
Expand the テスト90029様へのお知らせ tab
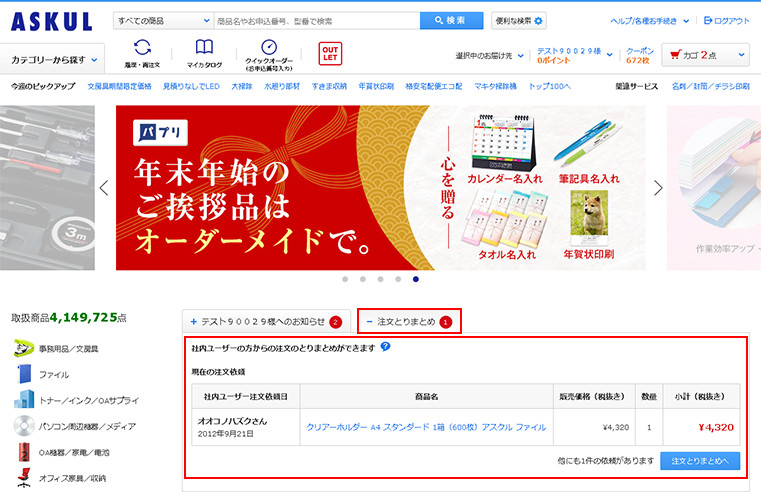click(265, 322)
